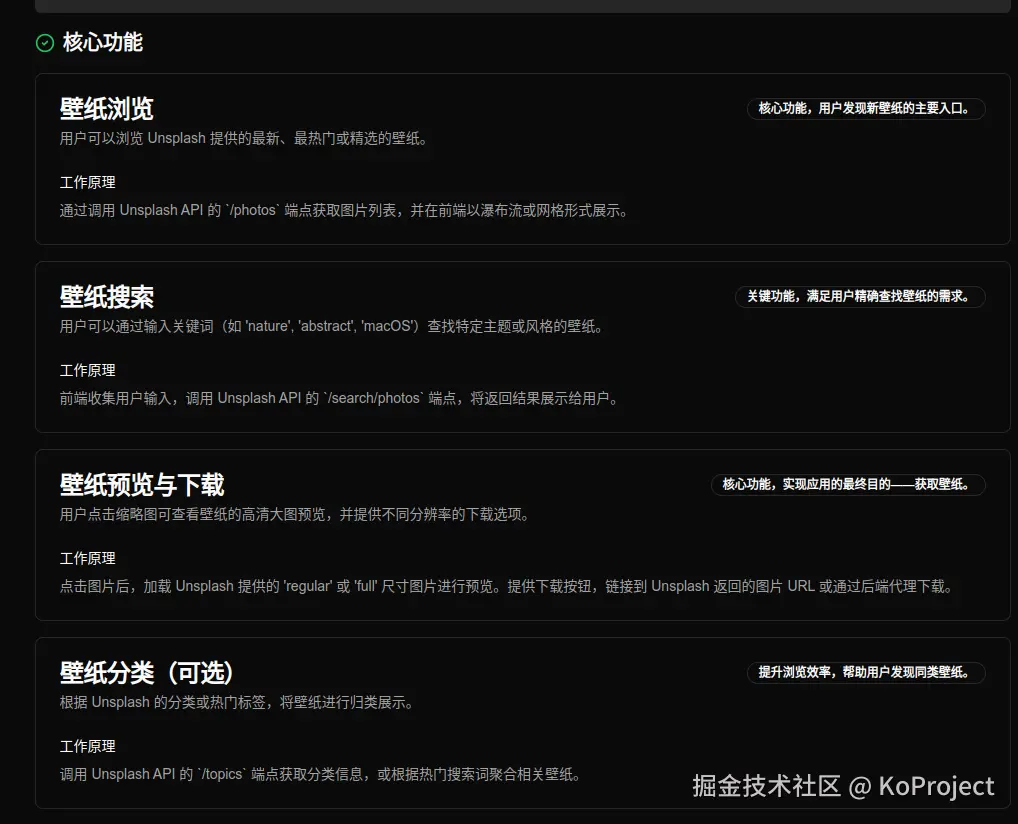Open the 壁纸预览与下载 section
Viewport: 1018px width, 824px height.
point(141,485)
